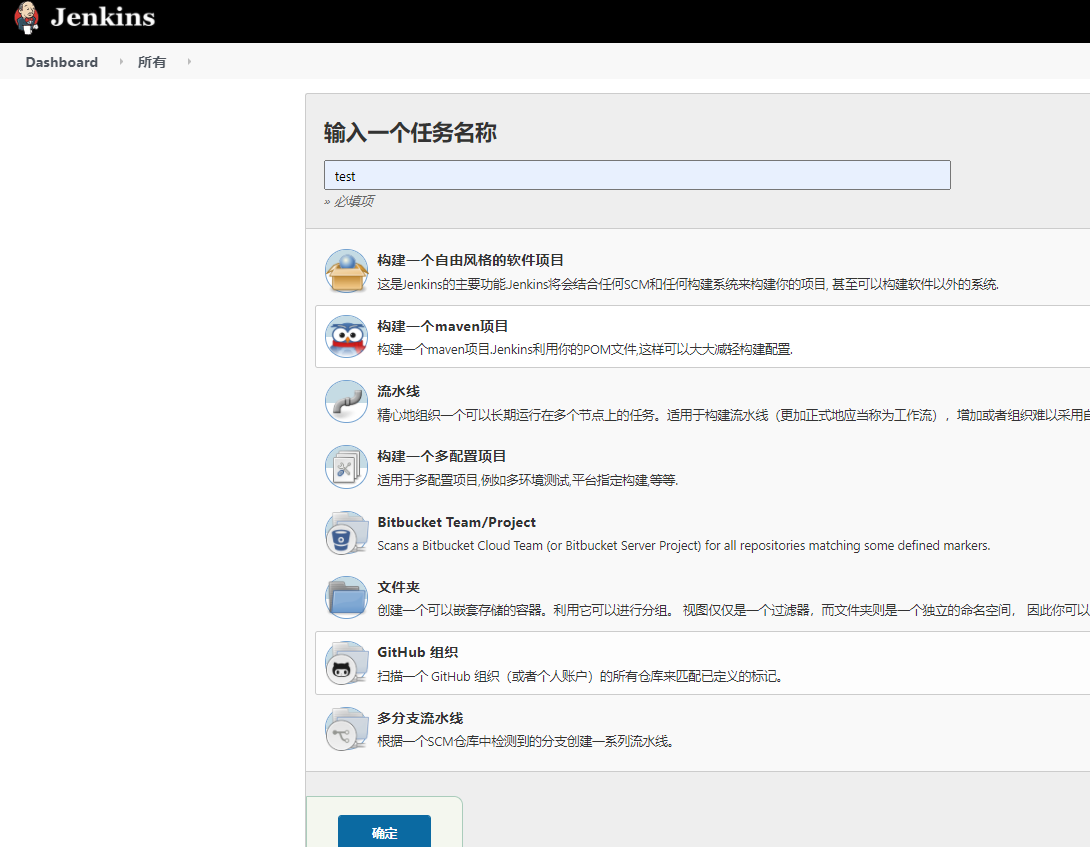Expand the arrow after 所有 breadcrumb
1090x847 pixels.
[189, 62]
